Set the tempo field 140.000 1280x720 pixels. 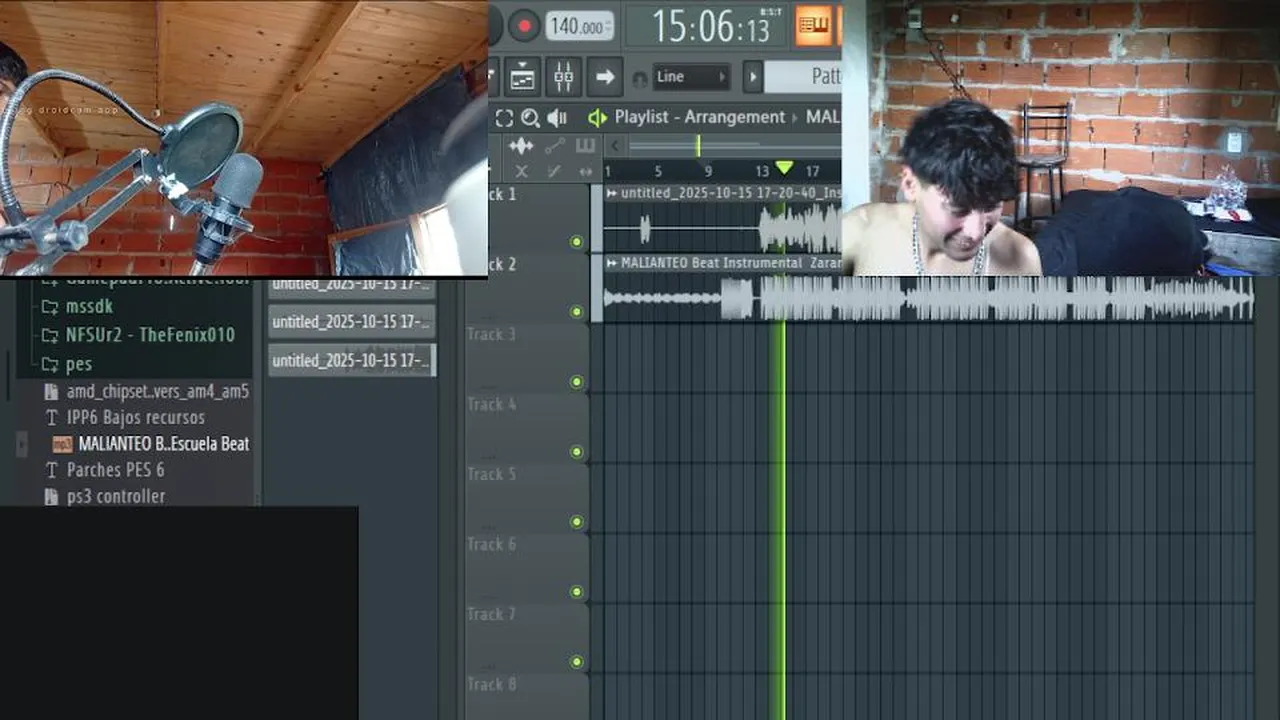pyautogui.click(x=580, y=27)
